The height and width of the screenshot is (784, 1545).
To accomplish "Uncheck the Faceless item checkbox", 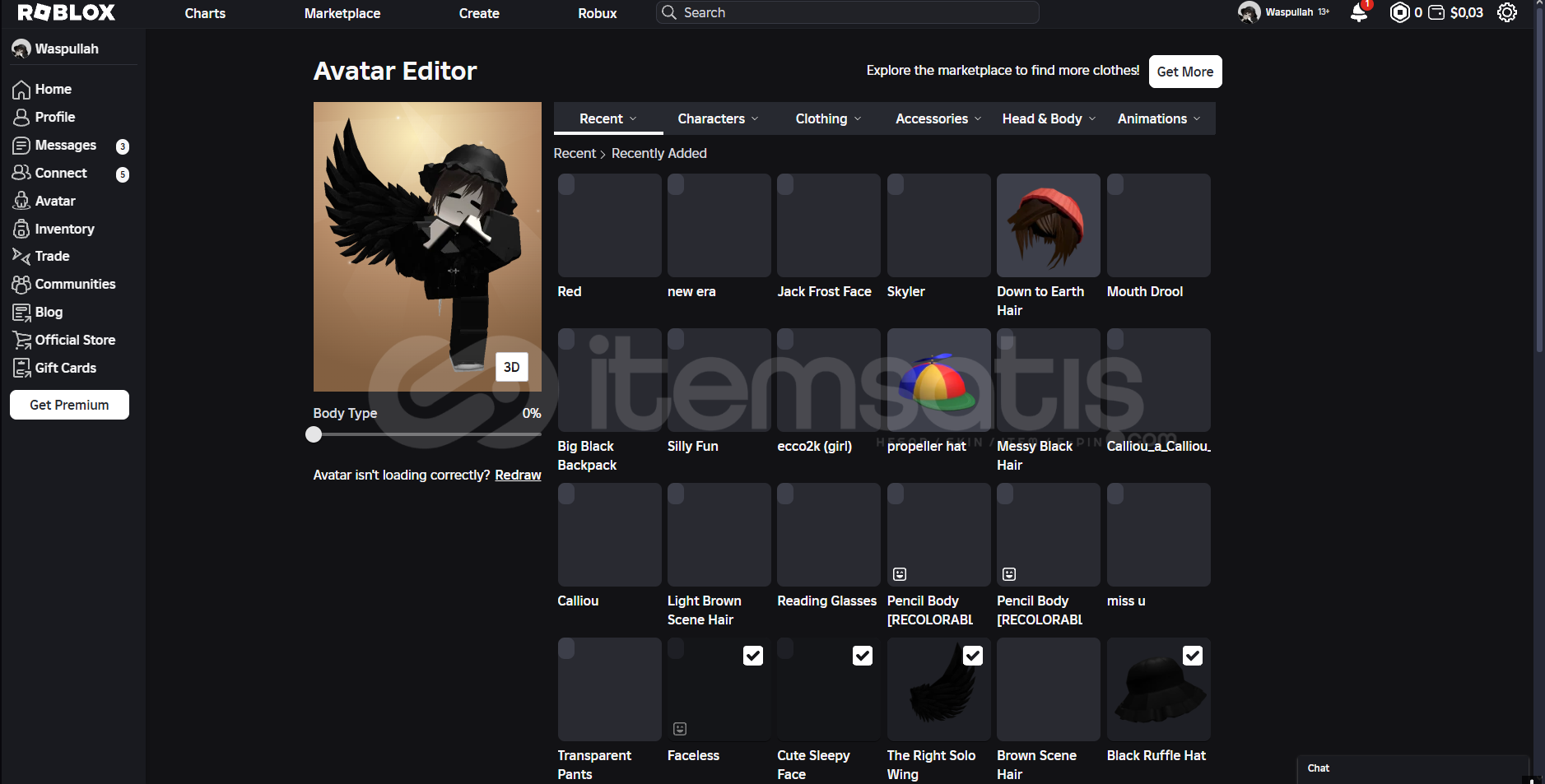I will [x=753, y=656].
